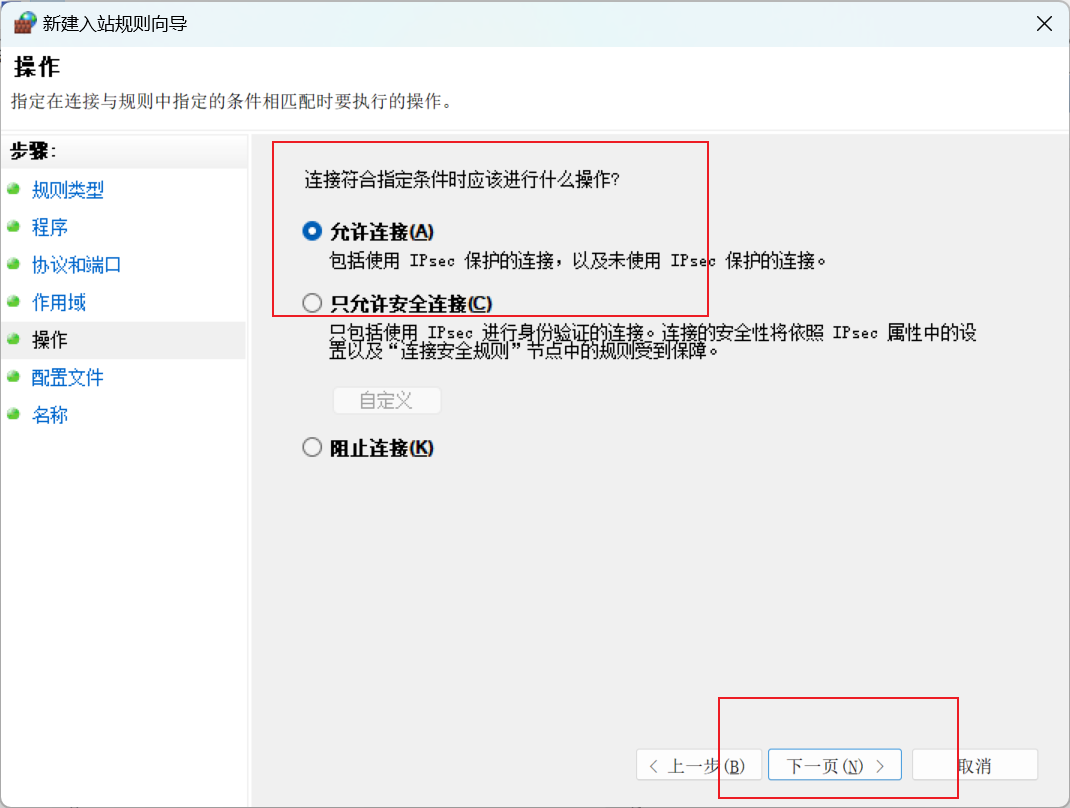Go to the 配置文件 step
The image size is (1070, 808).
[68, 377]
